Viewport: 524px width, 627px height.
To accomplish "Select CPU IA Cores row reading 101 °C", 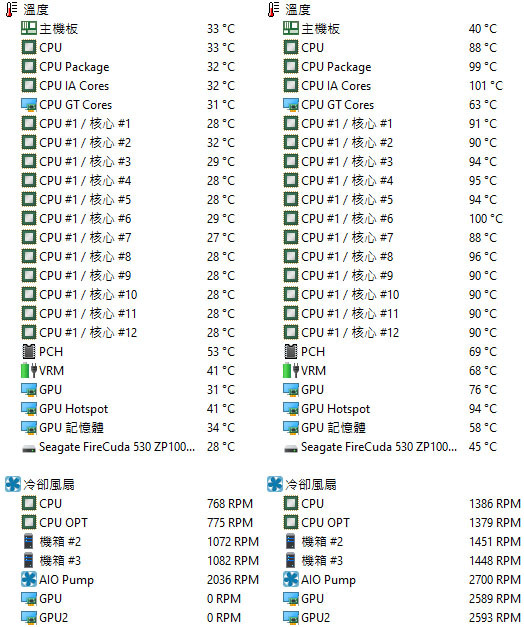I will click(393, 86).
